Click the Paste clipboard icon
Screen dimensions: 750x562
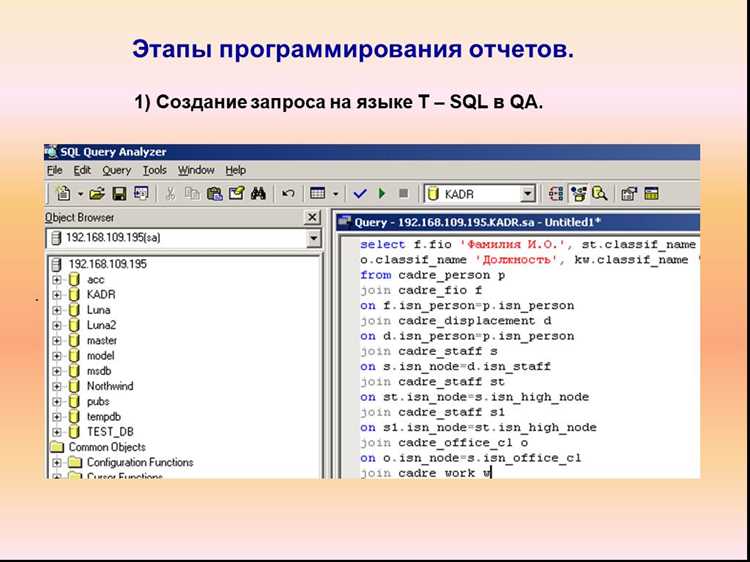214,194
